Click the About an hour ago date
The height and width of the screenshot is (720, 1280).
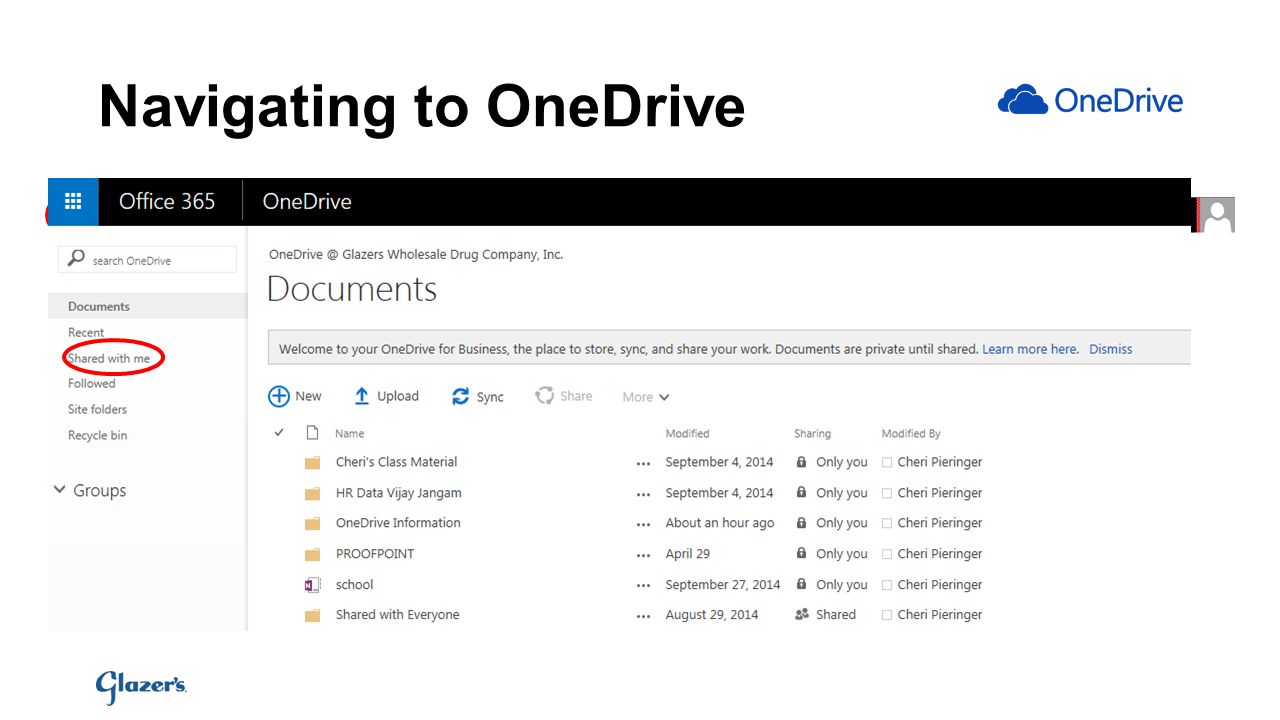pos(720,523)
